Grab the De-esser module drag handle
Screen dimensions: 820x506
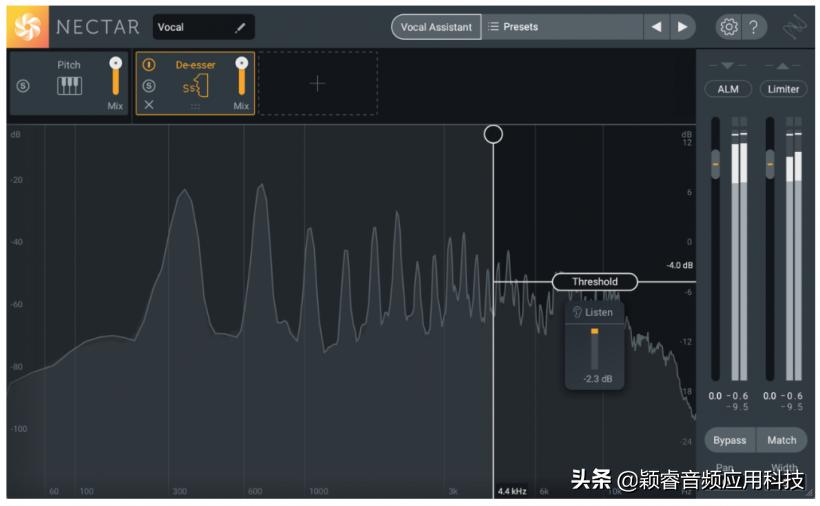tap(195, 107)
